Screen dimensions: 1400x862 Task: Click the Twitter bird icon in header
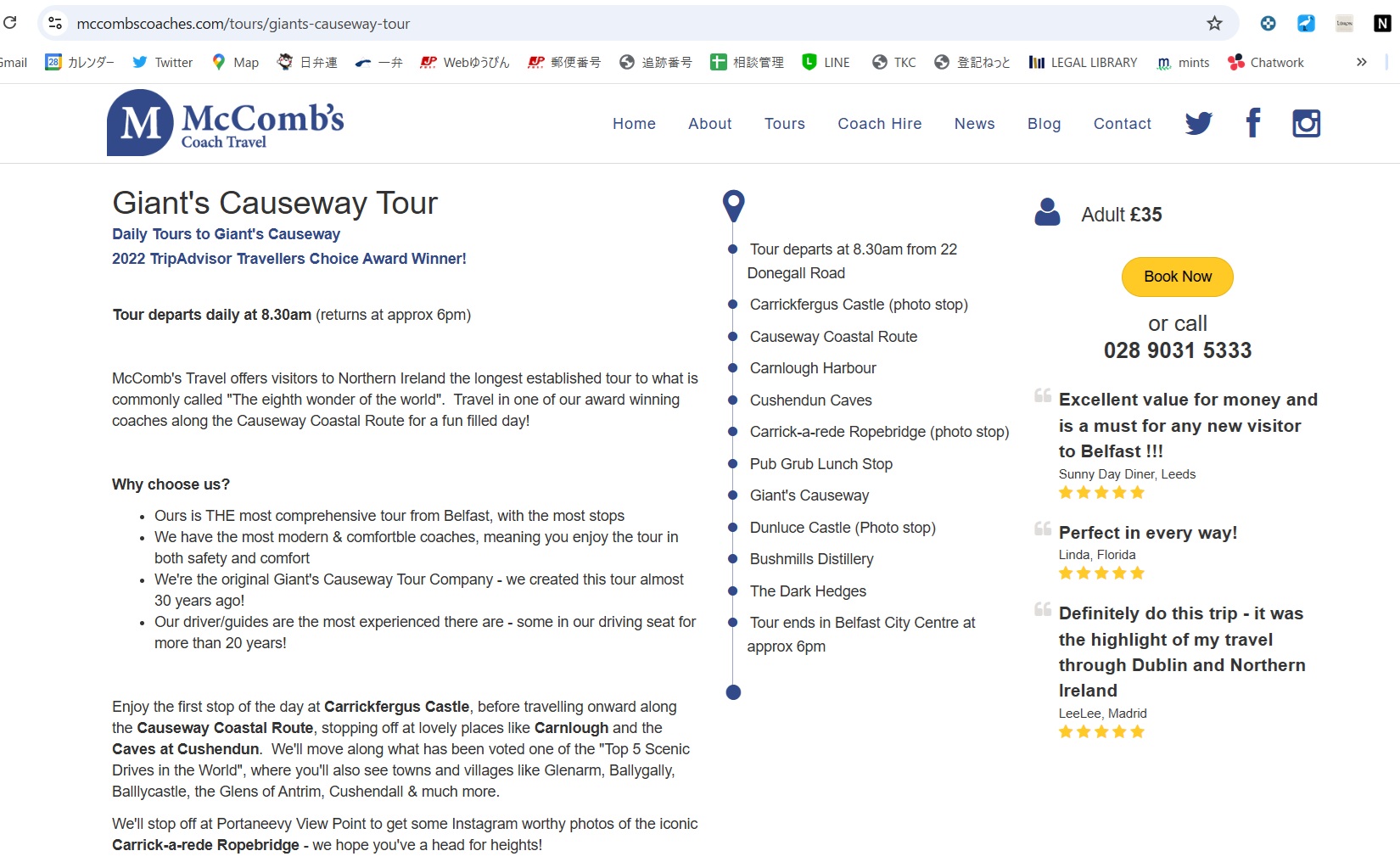(1198, 124)
